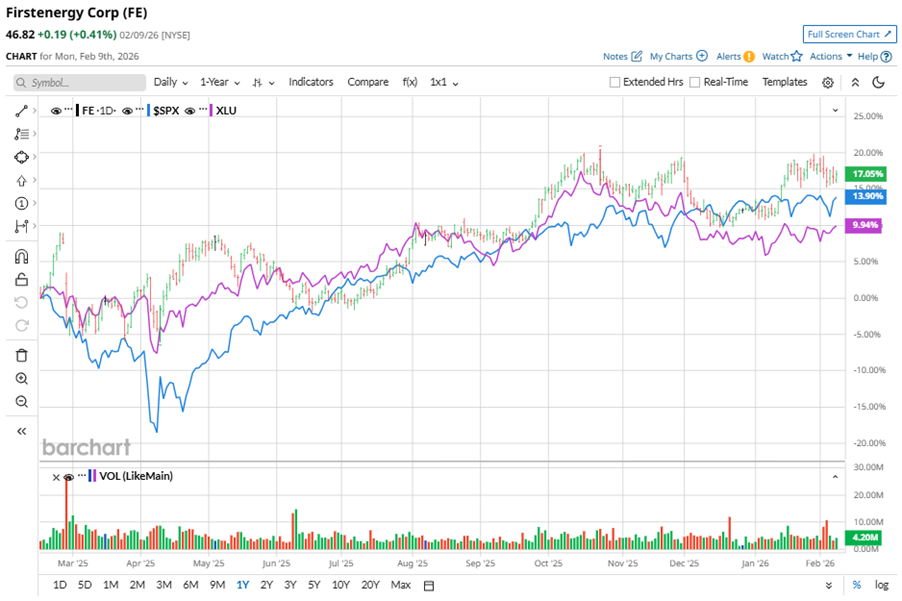Click the Notes edit icon
Image resolution: width=902 pixels, height=601 pixels.
pyautogui.click(x=636, y=56)
